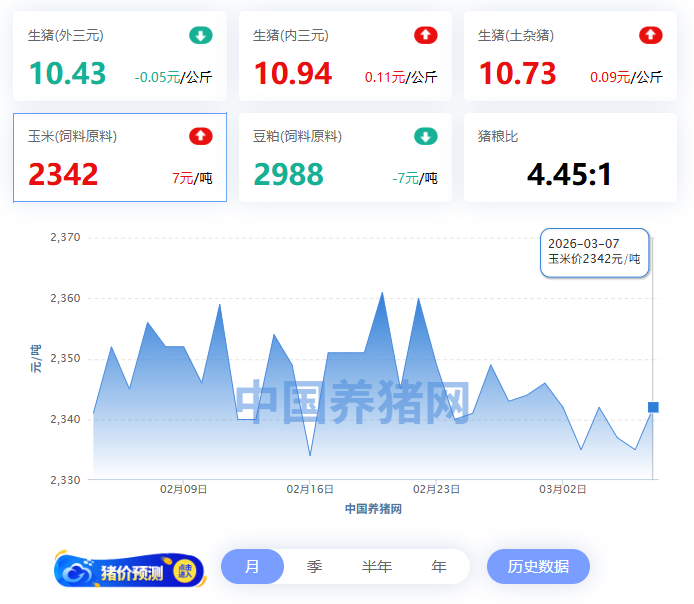Switch chart to 季 range
Image resolution: width=694 pixels, height=604 pixels.
pos(314,567)
